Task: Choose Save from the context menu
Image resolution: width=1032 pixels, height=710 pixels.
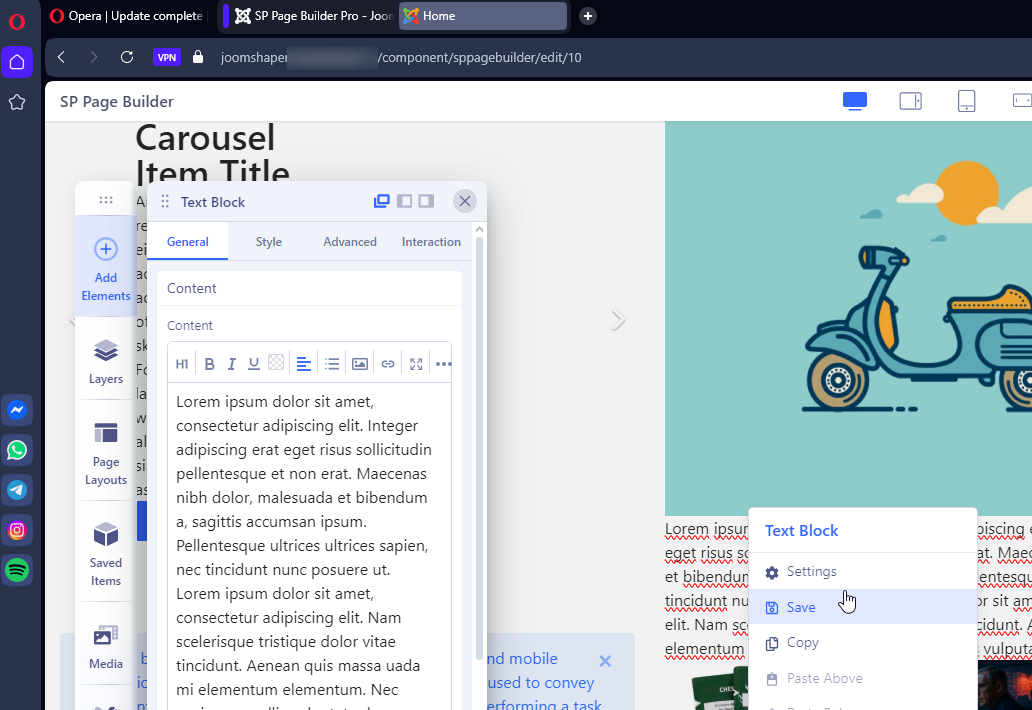Action: 801,607
